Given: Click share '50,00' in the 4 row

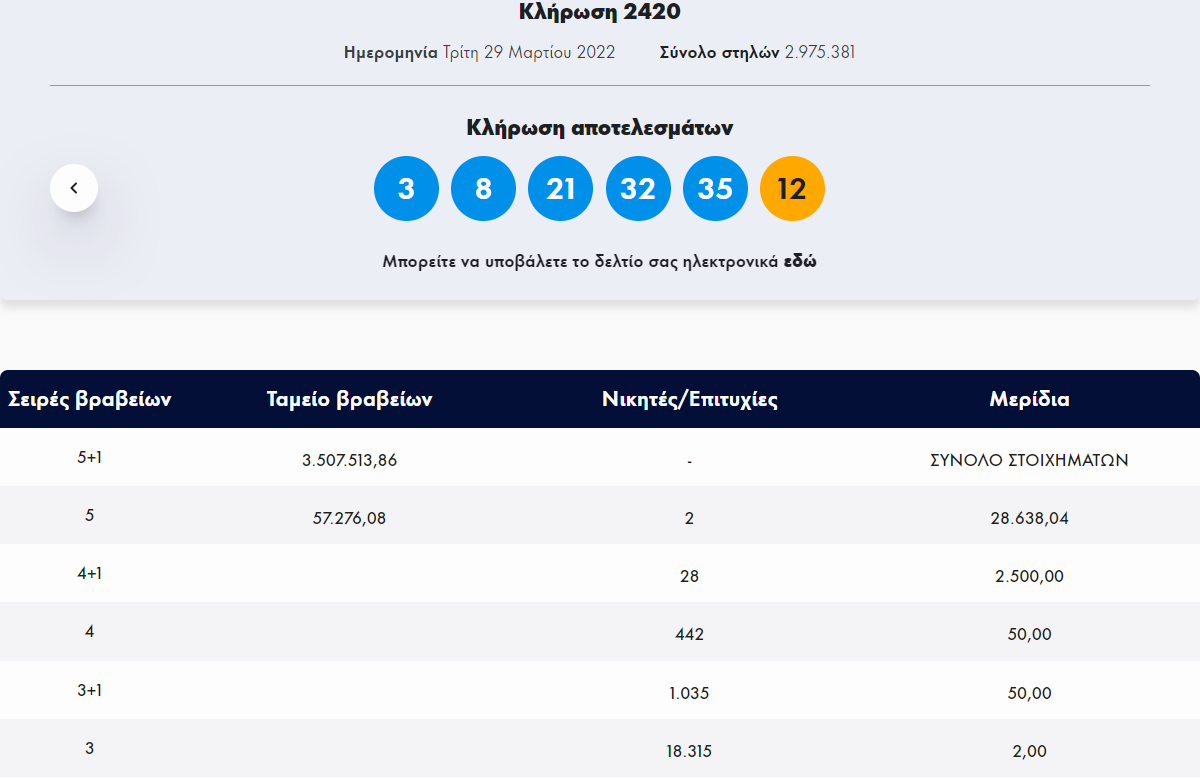Looking at the screenshot, I should click(x=1030, y=634).
